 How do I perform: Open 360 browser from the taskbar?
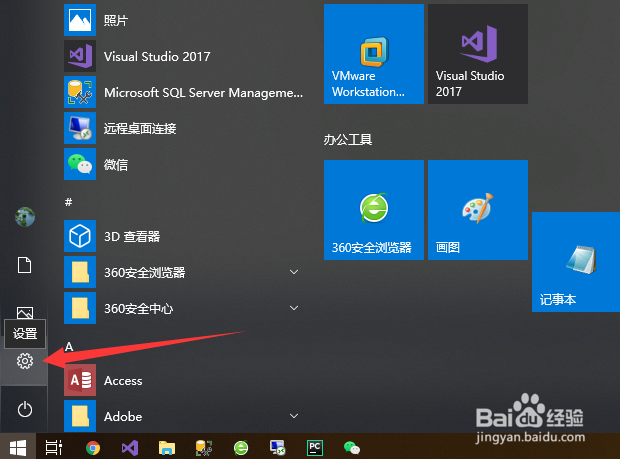[241, 448]
